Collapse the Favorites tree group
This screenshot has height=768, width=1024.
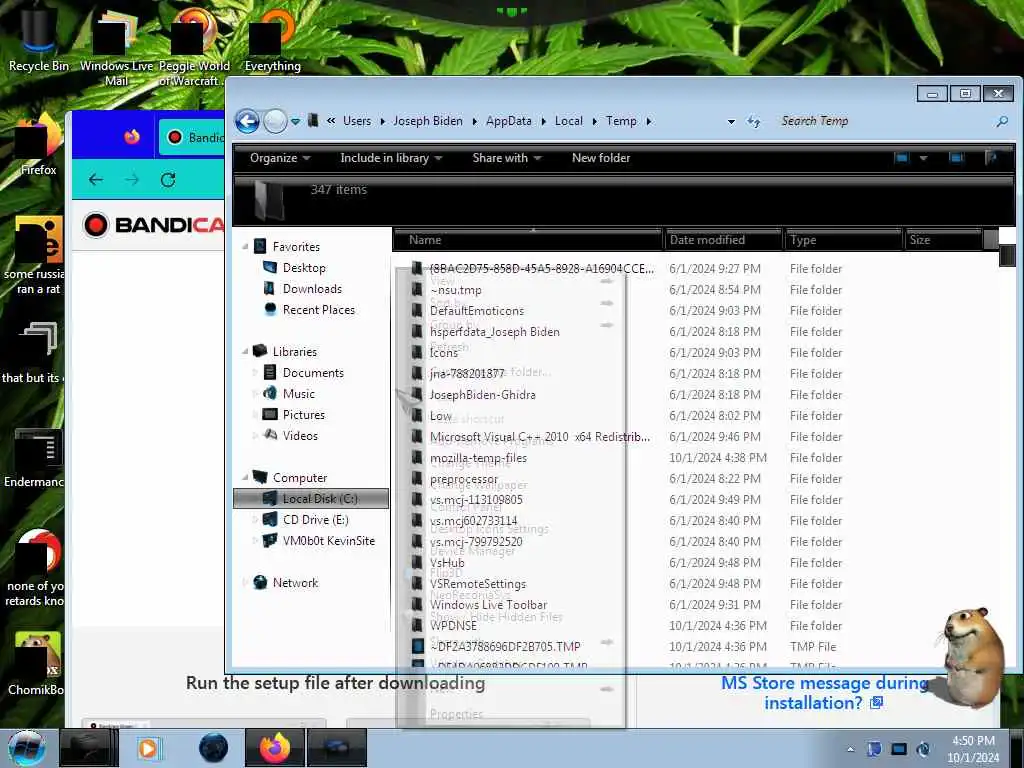[x=245, y=247]
